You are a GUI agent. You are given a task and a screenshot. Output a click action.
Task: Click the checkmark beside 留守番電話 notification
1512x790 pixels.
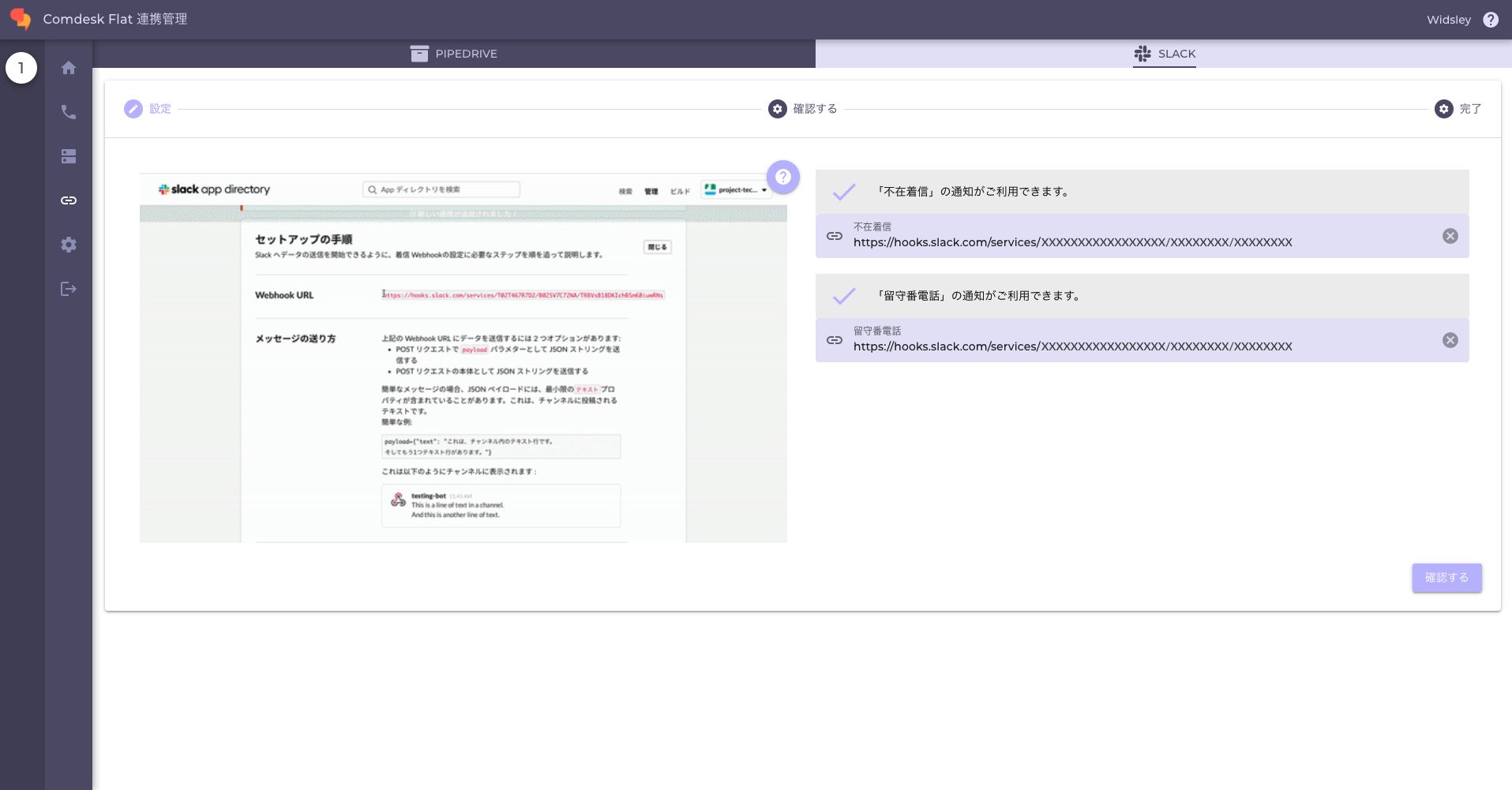844,296
